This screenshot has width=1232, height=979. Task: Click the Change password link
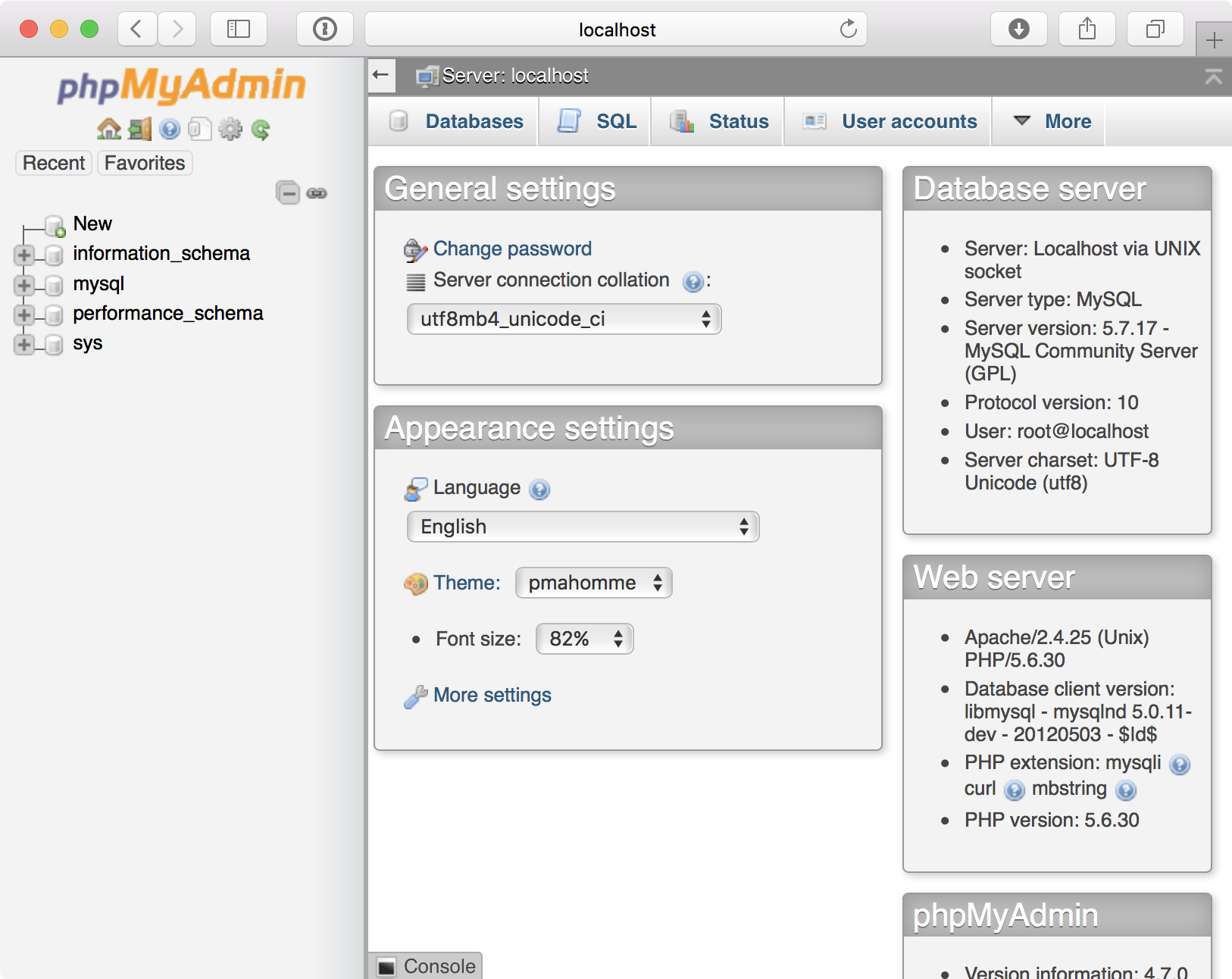coord(512,249)
